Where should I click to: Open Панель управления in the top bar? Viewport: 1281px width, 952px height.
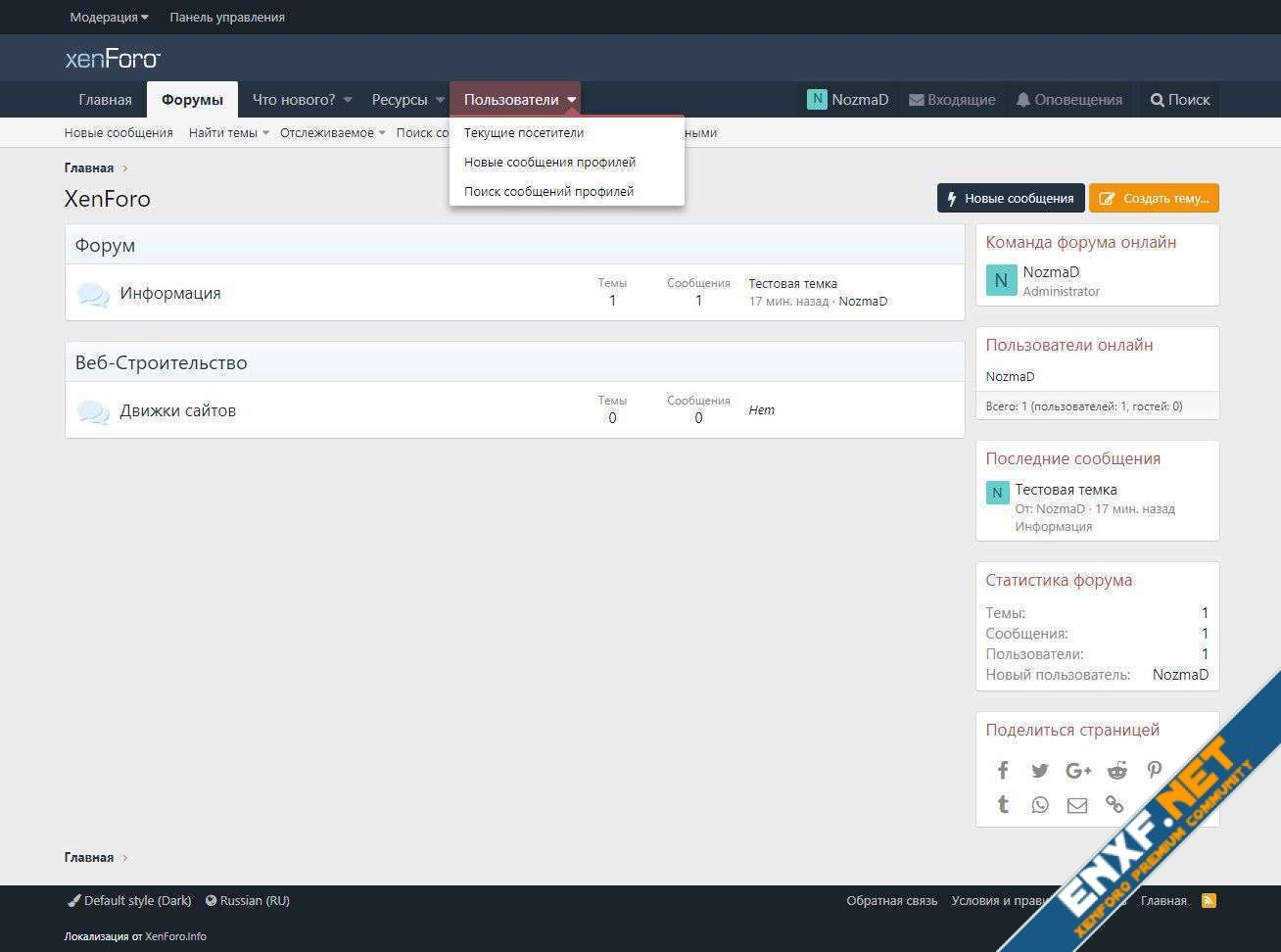point(227,17)
